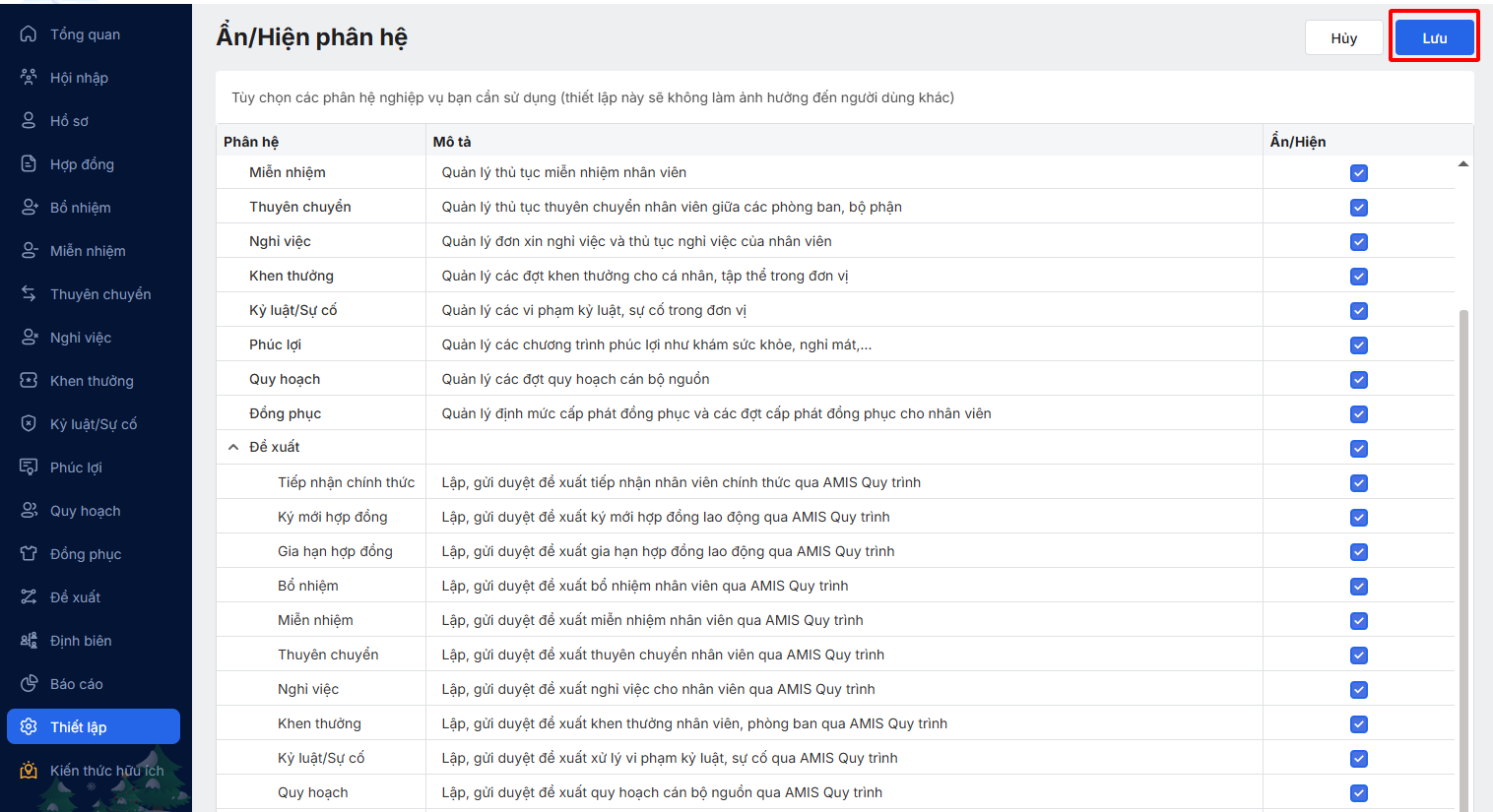Collapse the Đề xuất group row

233,448
